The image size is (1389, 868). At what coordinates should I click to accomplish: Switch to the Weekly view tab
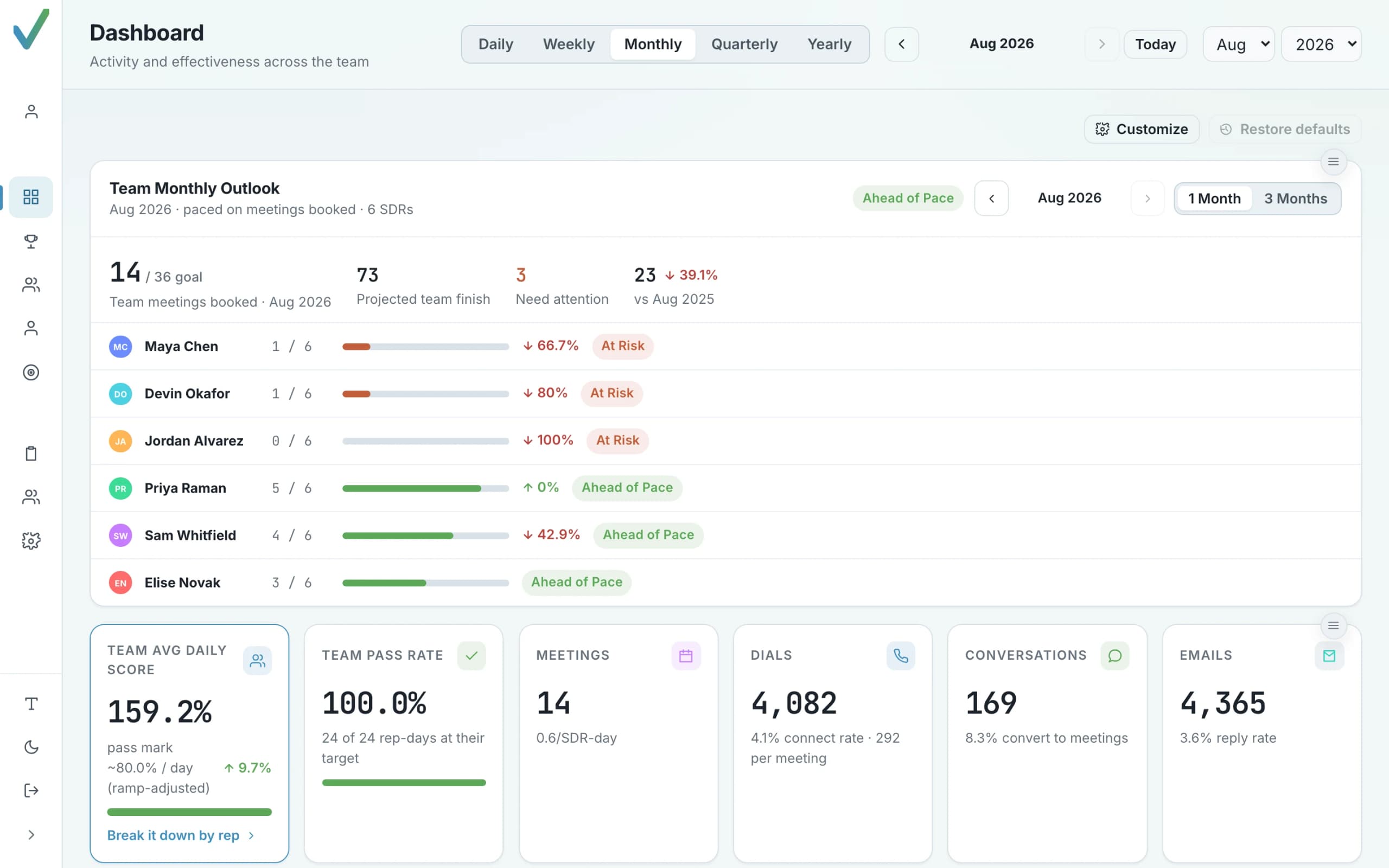[569, 44]
